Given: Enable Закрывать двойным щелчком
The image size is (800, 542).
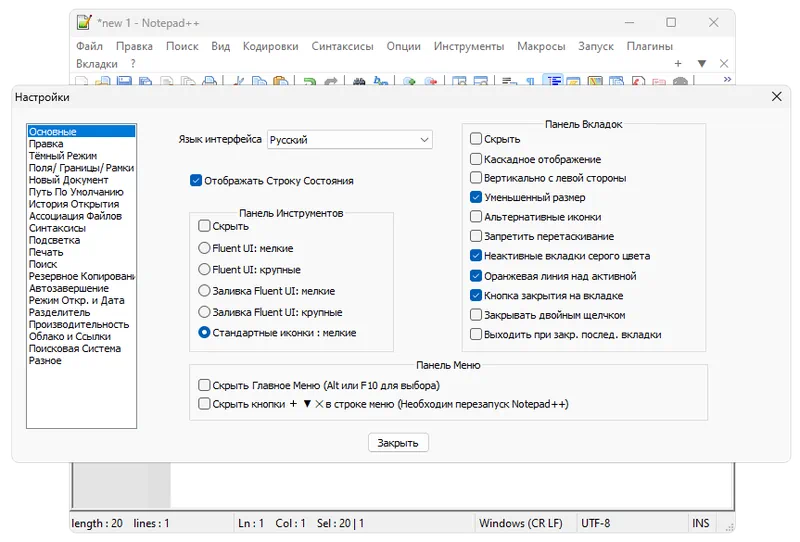Looking at the screenshot, I should (x=476, y=314).
